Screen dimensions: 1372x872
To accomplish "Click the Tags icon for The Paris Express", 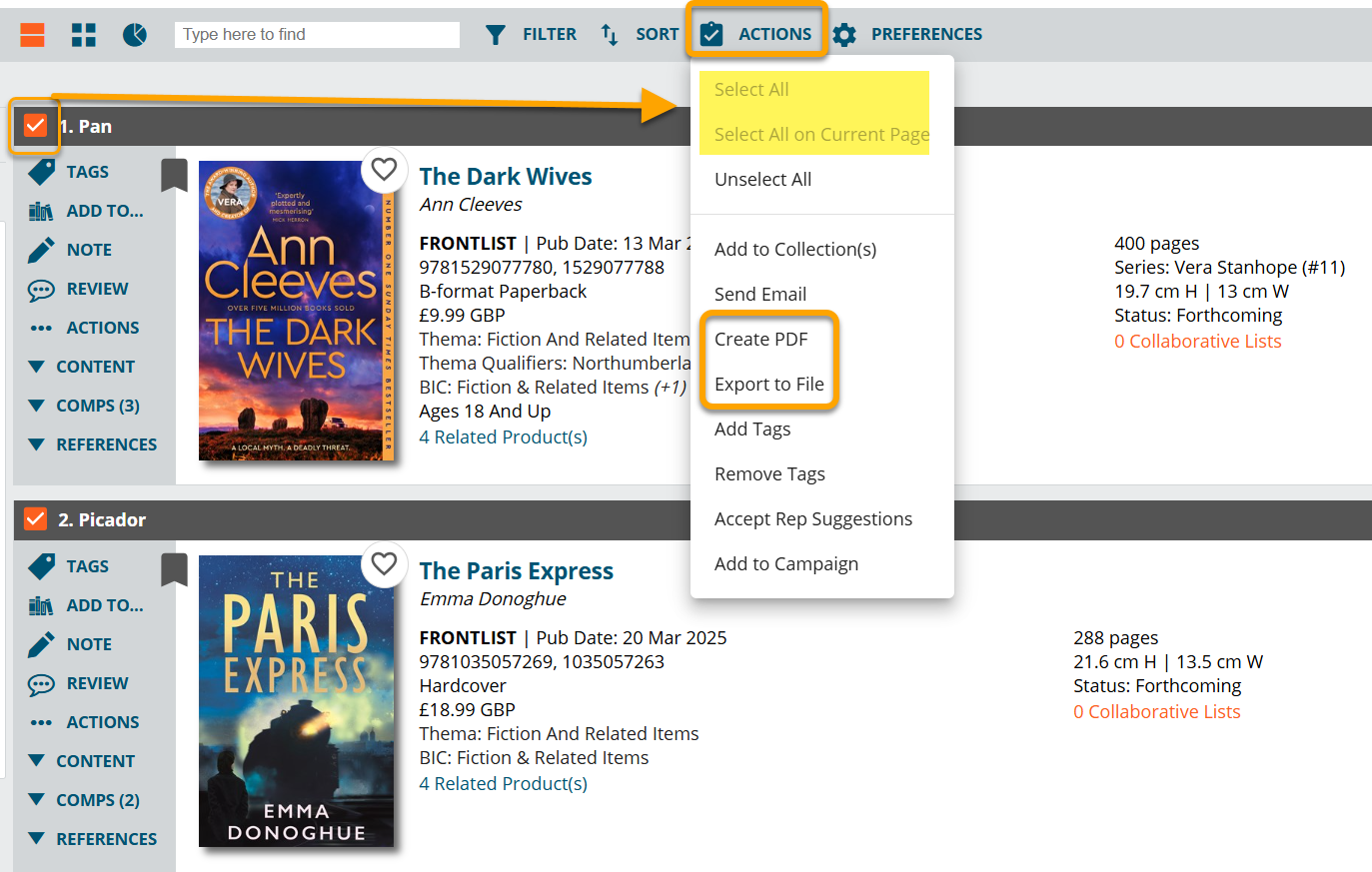I will tap(42, 566).
